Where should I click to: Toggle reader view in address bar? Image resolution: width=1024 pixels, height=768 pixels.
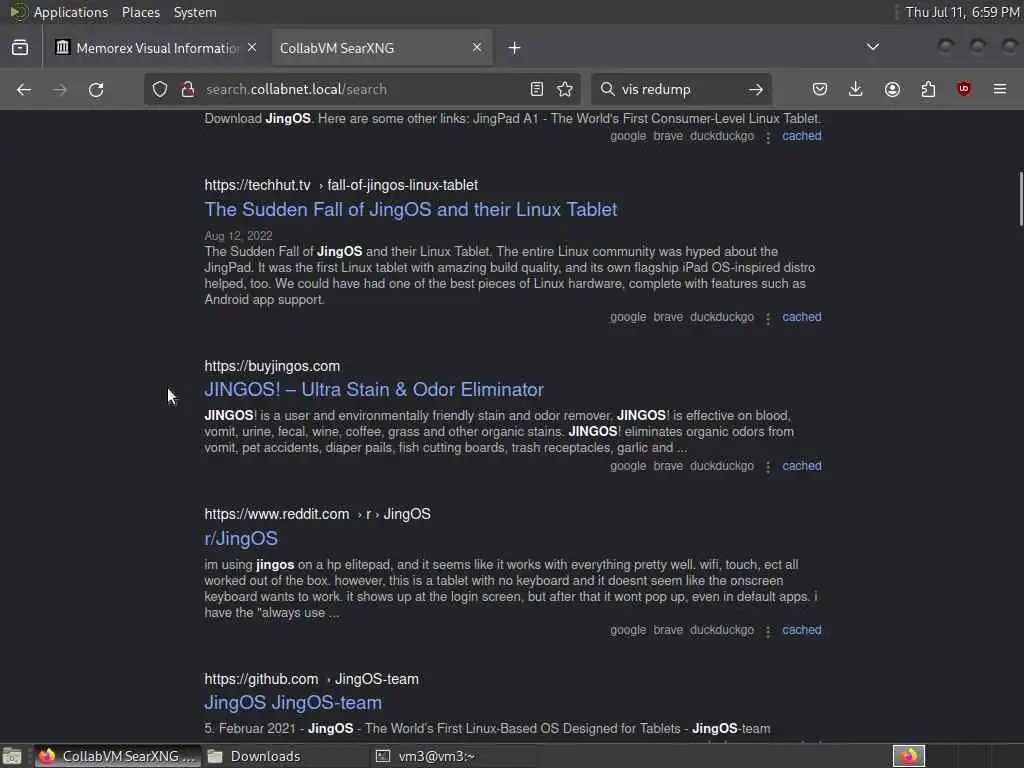[537, 89]
